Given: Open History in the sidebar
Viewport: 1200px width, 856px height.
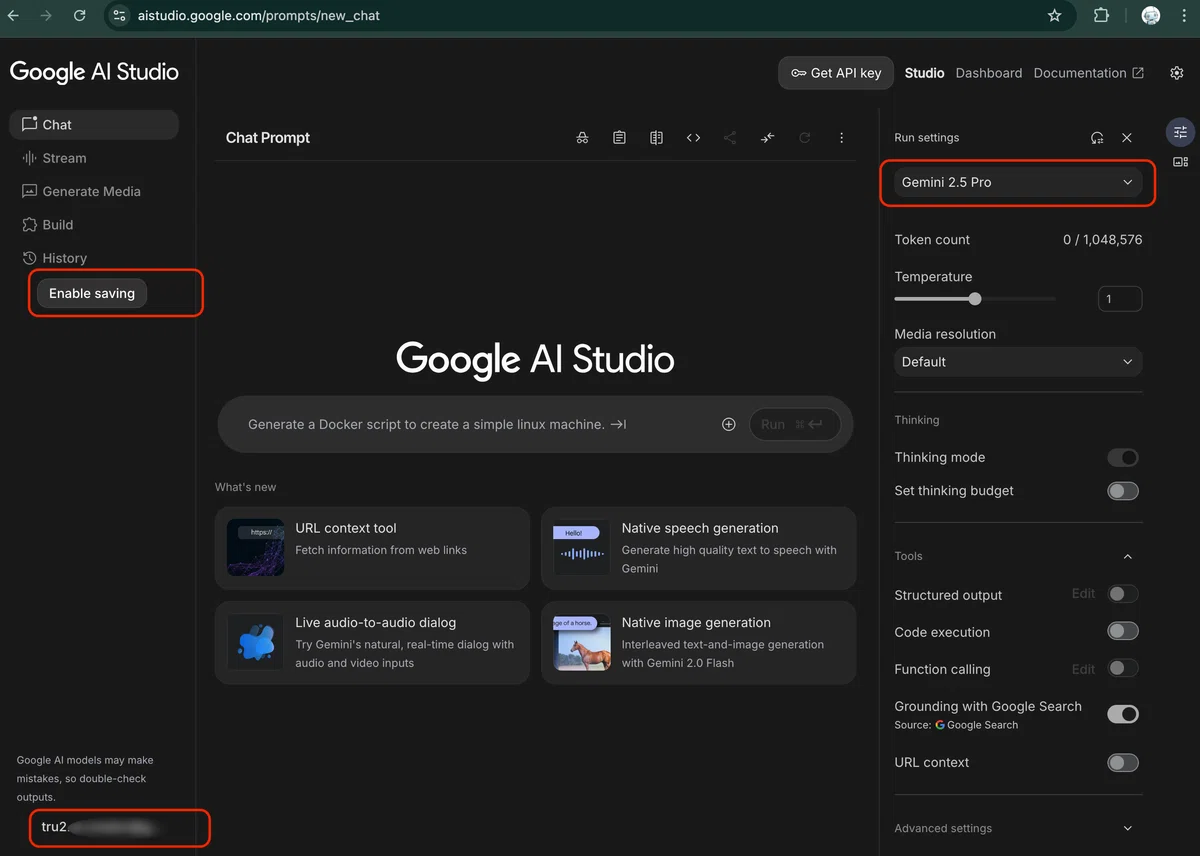Looking at the screenshot, I should pyautogui.click(x=94, y=258).
